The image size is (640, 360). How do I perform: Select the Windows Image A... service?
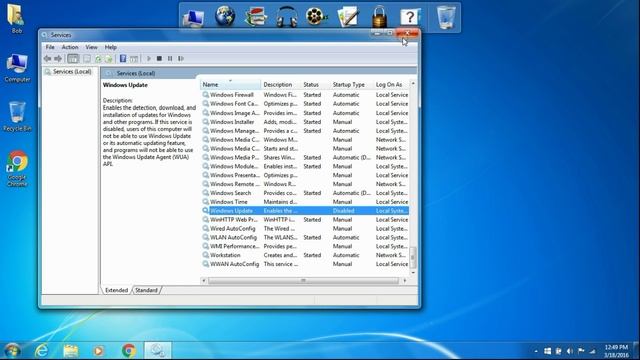coord(305,113)
